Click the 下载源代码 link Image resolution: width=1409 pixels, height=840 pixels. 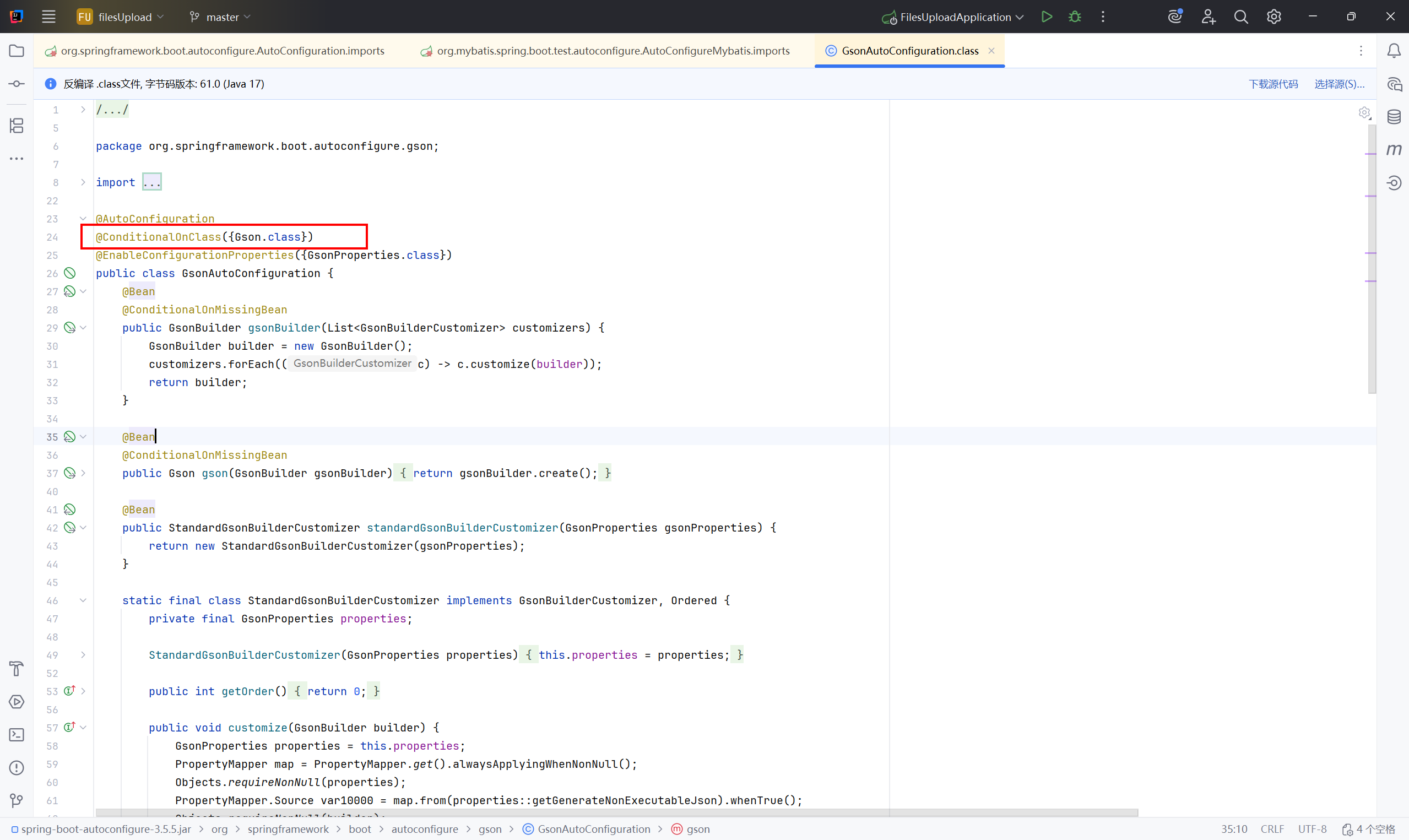[1272, 84]
